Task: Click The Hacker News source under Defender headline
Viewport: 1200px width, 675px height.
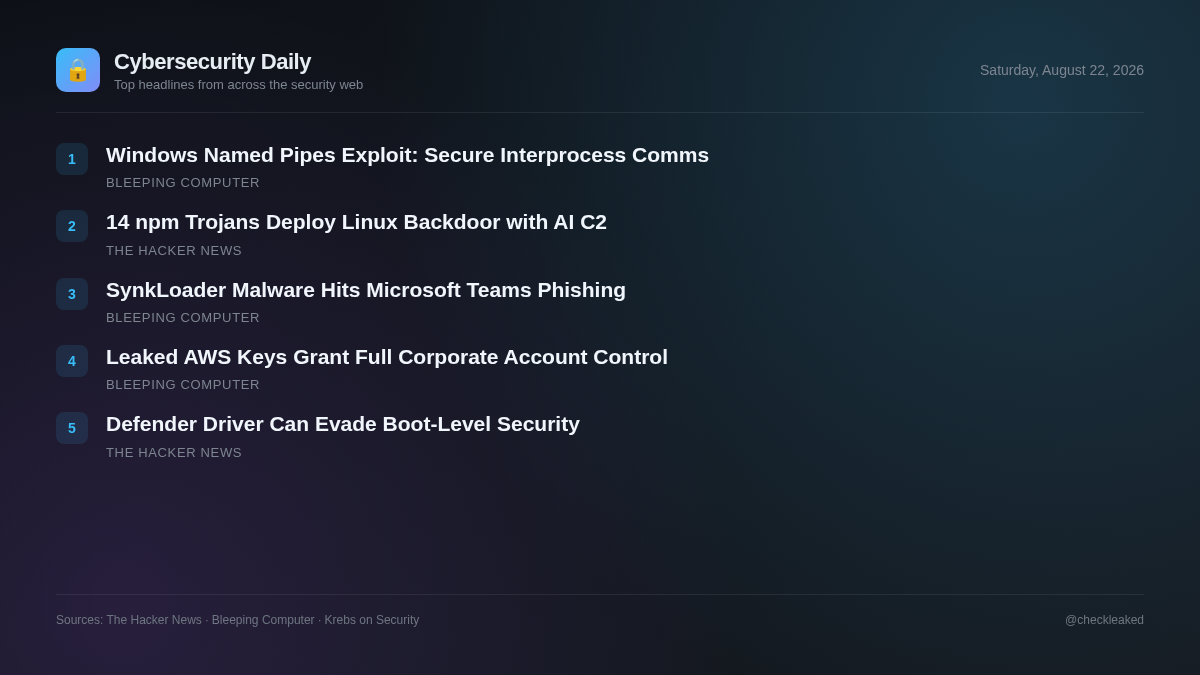Action: coord(174,453)
